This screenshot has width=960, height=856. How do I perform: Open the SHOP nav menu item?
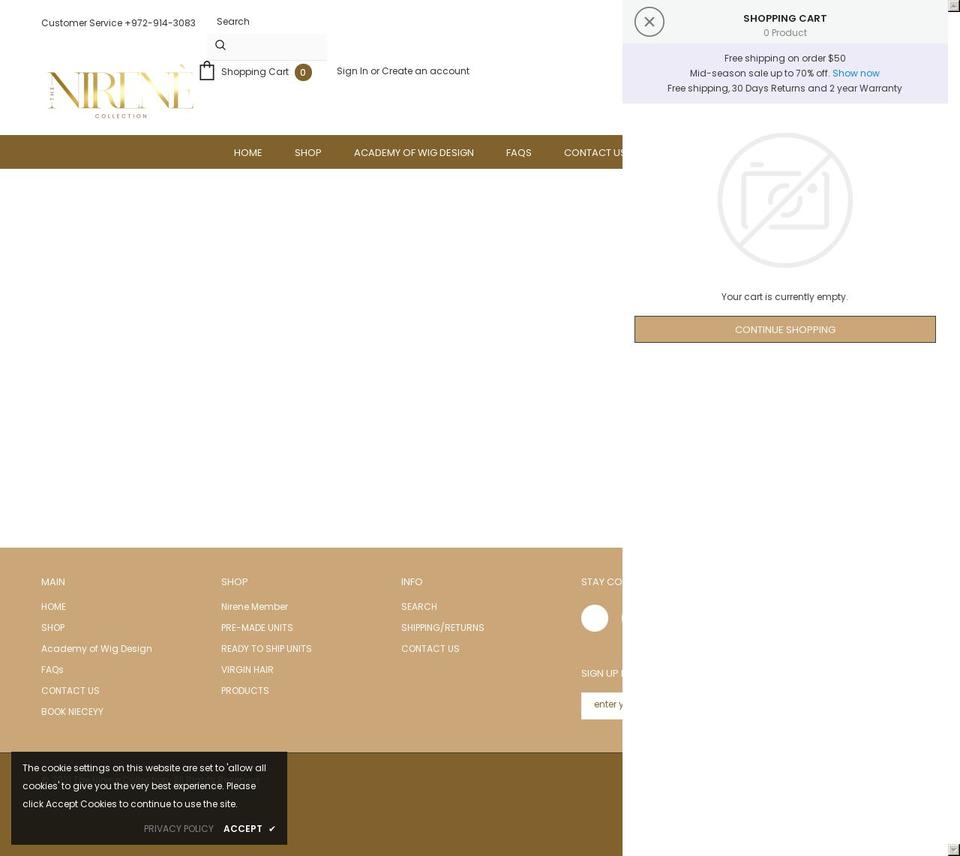pos(308,152)
